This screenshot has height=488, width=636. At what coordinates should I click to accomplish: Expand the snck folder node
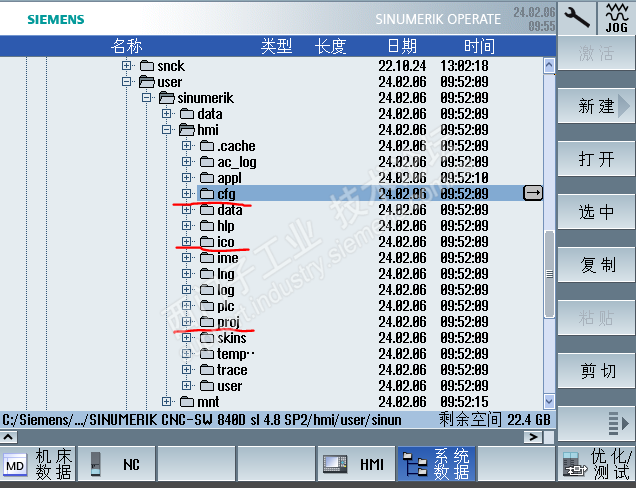point(127,66)
